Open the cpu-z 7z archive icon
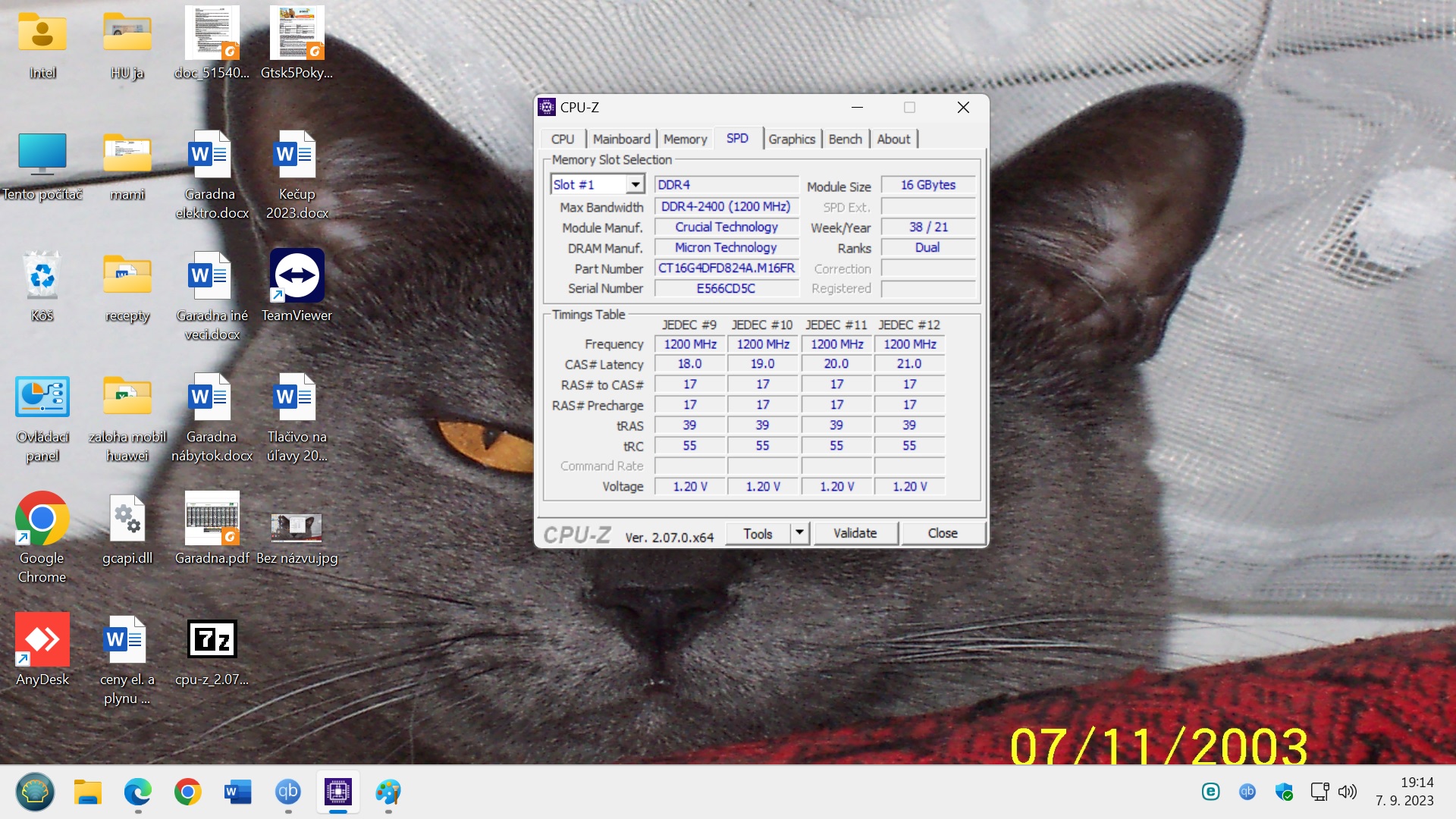Viewport: 1456px width, 819px height. (212, 640)
